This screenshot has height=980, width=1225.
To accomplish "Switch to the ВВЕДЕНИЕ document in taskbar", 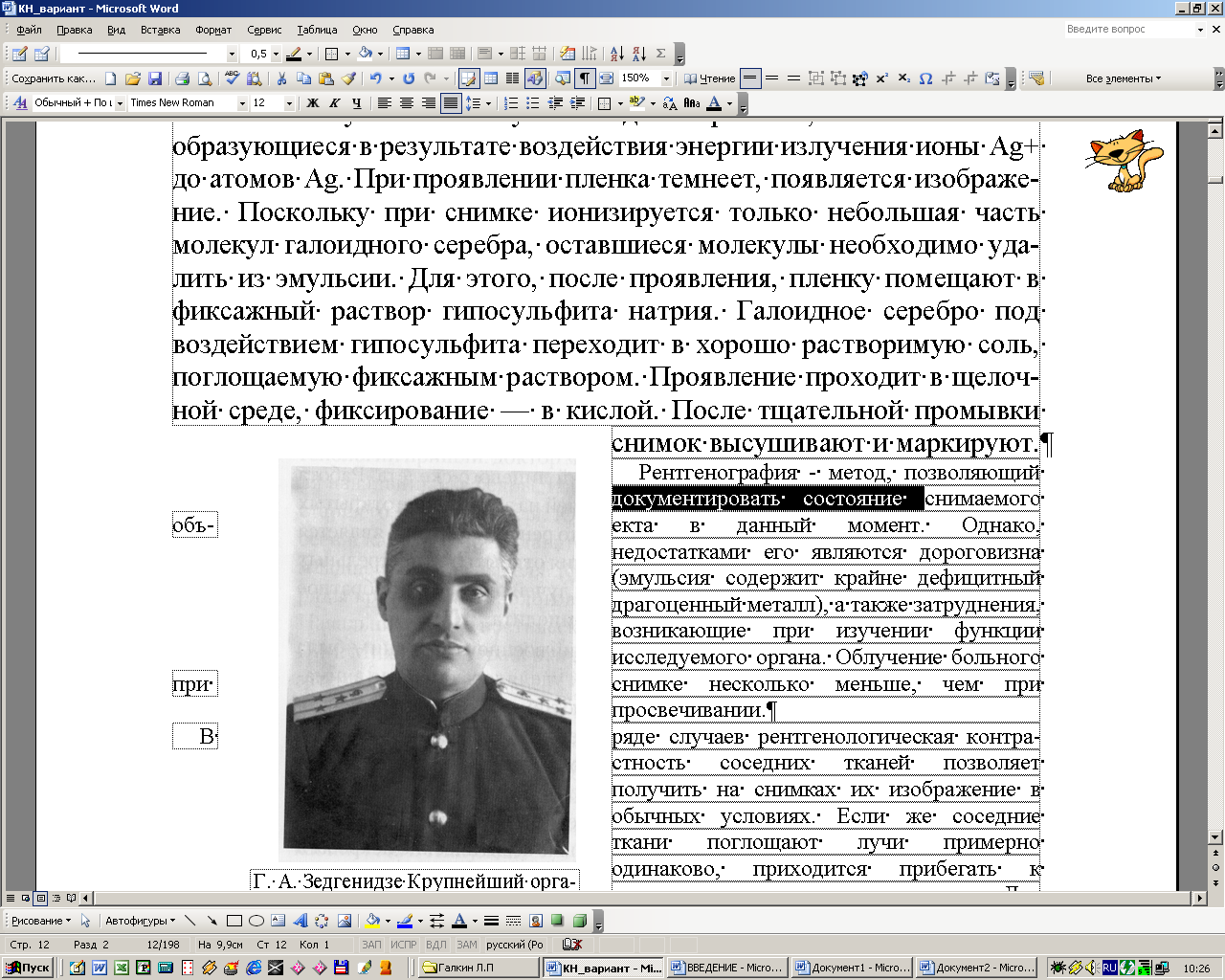I will (726, 968).
